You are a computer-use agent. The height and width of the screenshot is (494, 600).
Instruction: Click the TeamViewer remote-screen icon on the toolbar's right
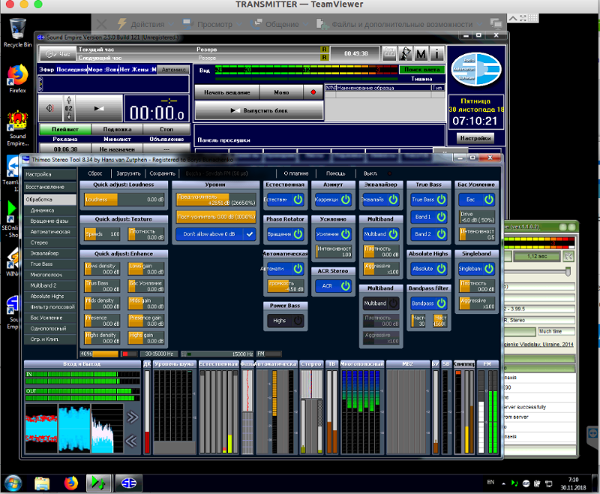[x=496, y=24]
